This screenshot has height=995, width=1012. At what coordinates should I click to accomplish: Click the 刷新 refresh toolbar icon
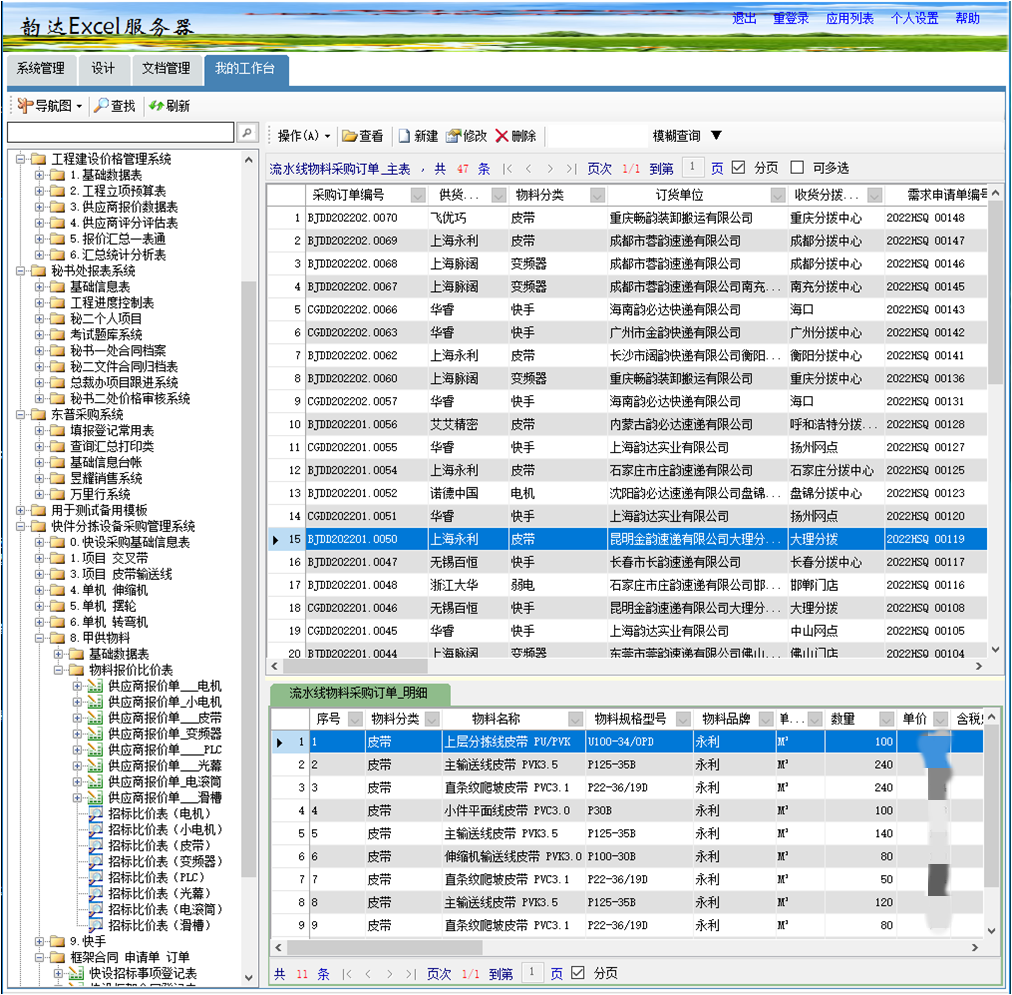pos(156,105)
